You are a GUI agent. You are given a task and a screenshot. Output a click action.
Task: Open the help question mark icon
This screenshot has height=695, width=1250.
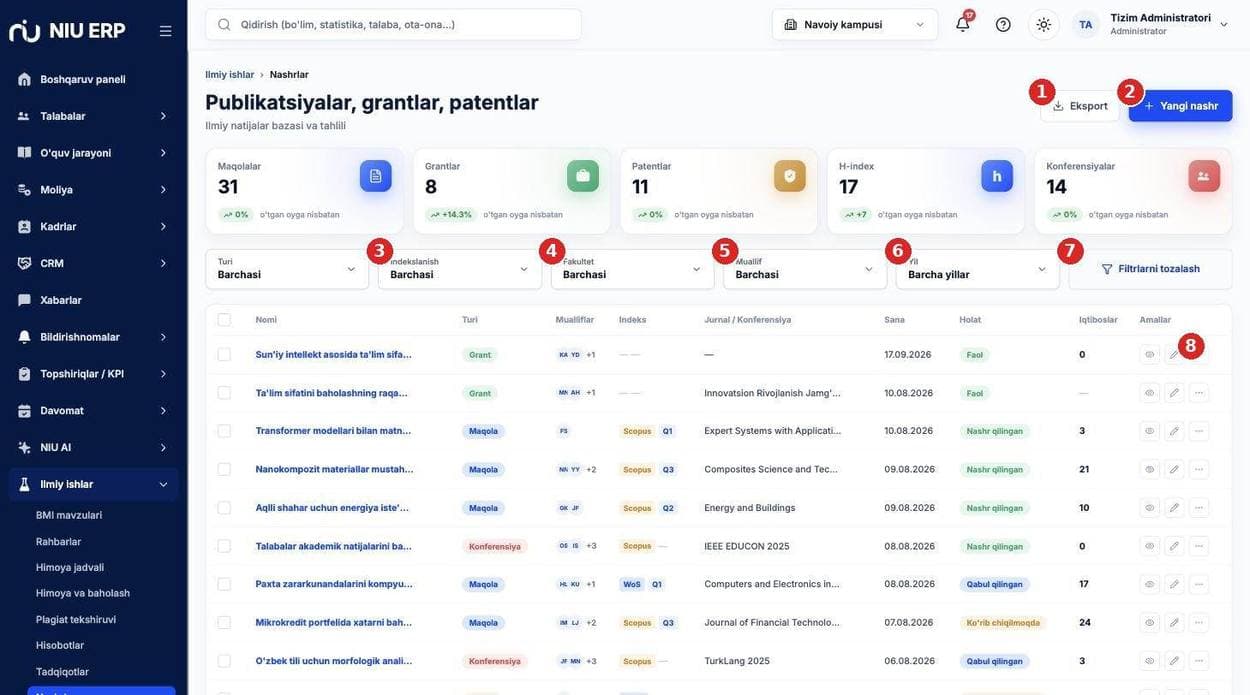pos(1003,24)
